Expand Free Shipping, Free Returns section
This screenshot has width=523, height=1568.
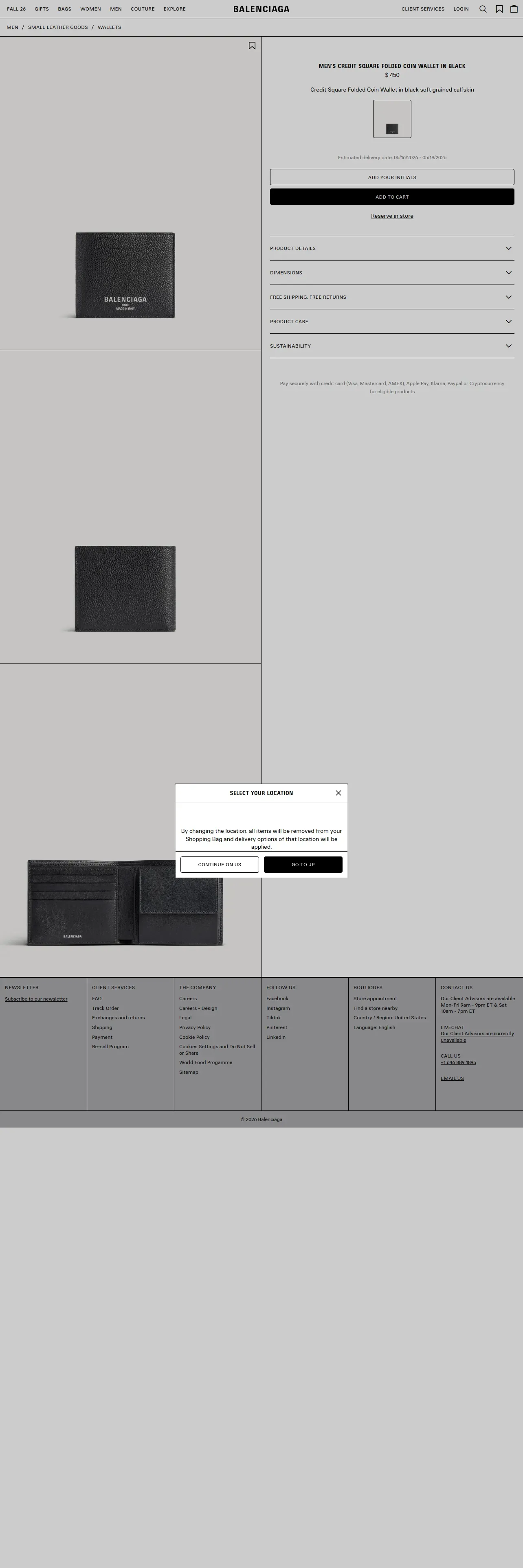pyautogui.click(x=392, y=297)
